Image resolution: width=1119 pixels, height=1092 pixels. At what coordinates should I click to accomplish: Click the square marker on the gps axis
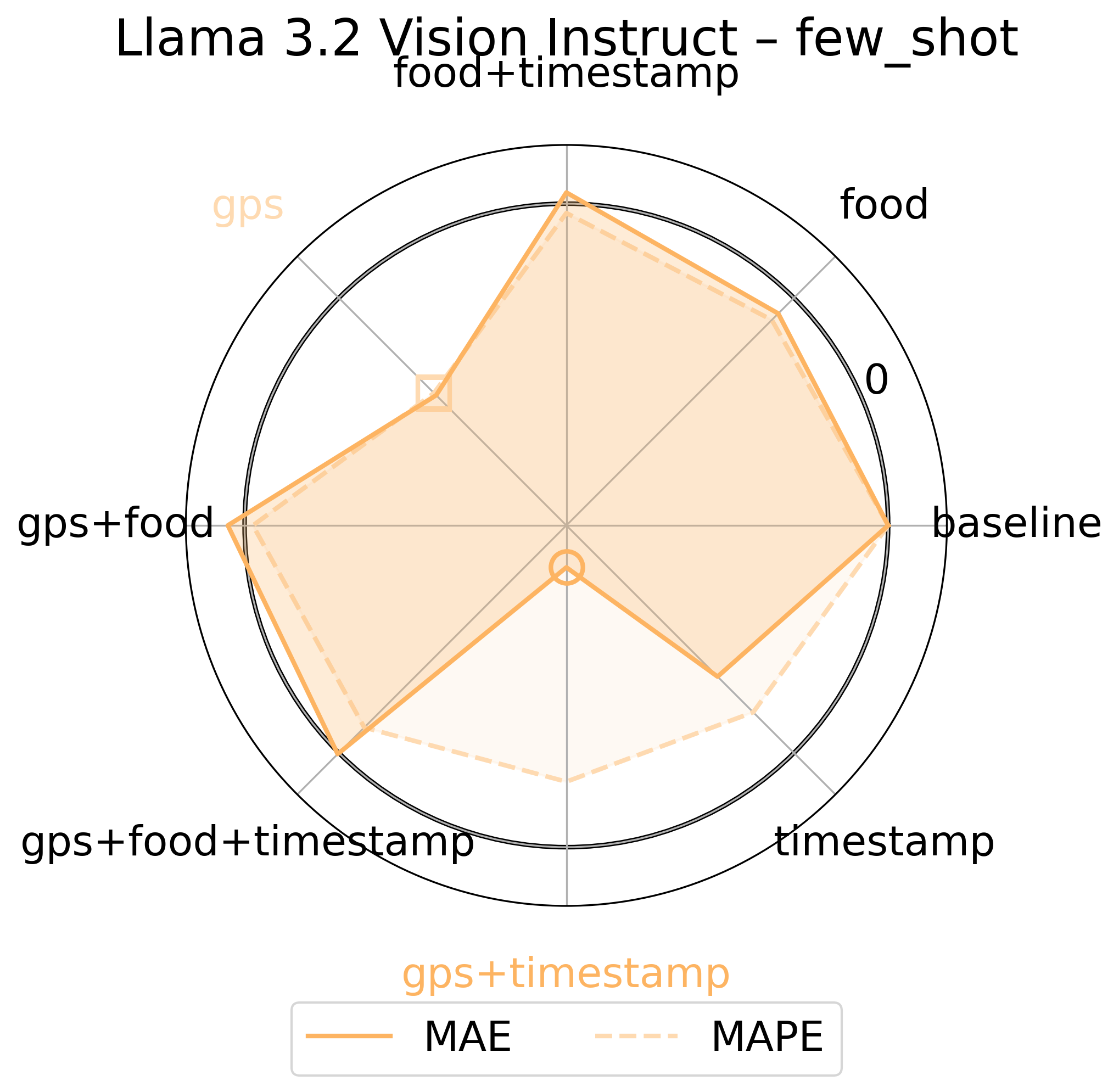pyautogui.click(x=434, y=394)
